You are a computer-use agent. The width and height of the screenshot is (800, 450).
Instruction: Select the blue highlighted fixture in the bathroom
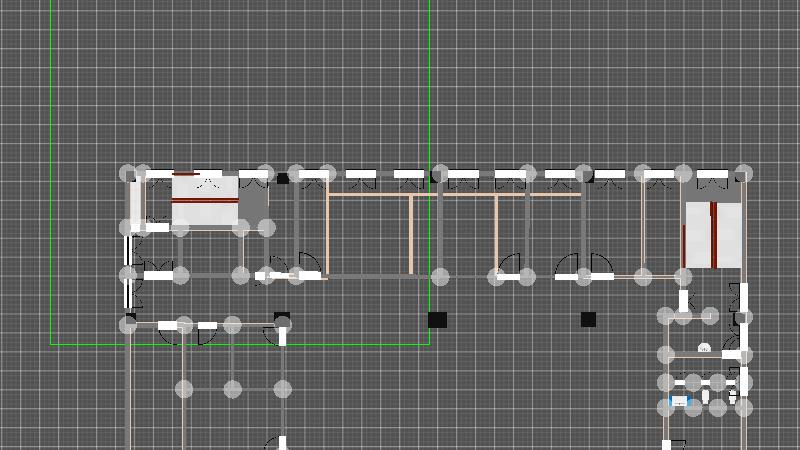[x=681, y=401]
